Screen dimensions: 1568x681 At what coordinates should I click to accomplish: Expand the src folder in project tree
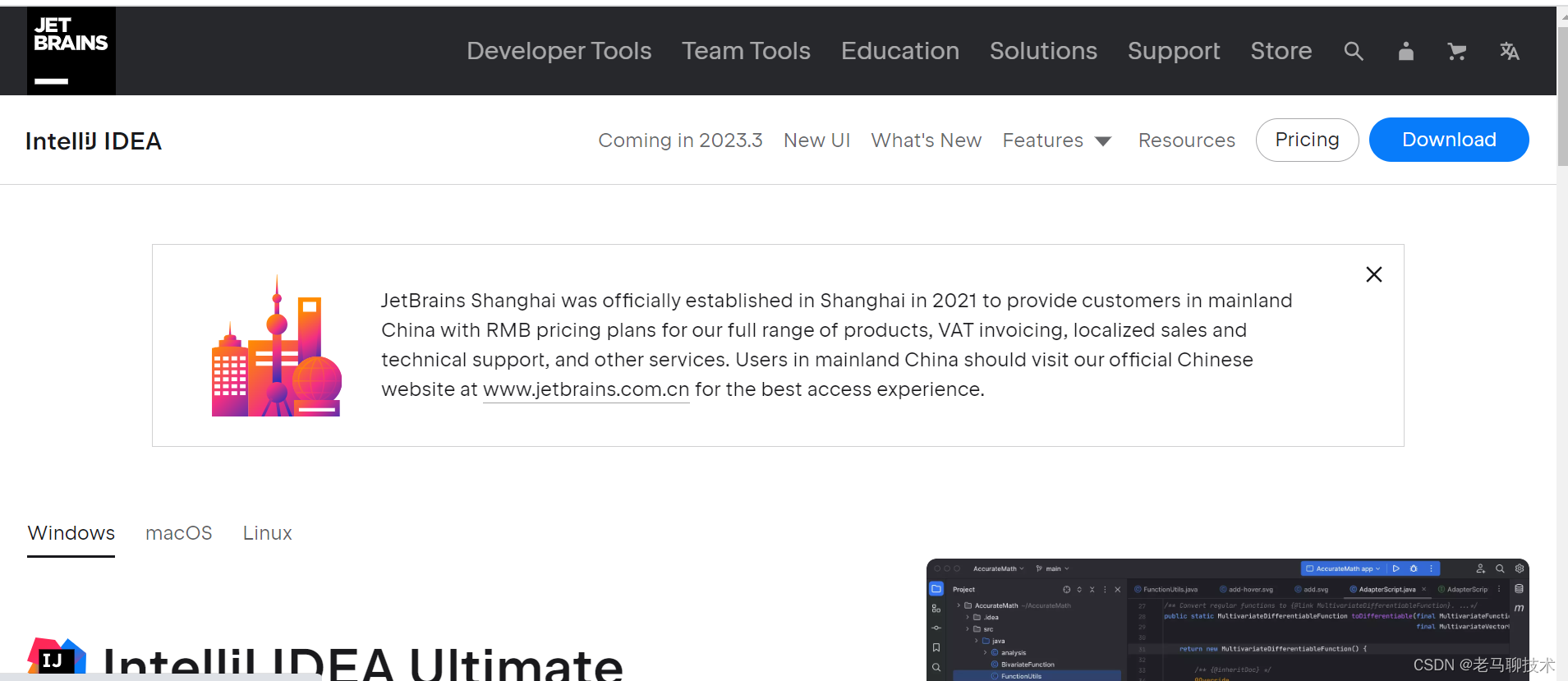[968, 629]
